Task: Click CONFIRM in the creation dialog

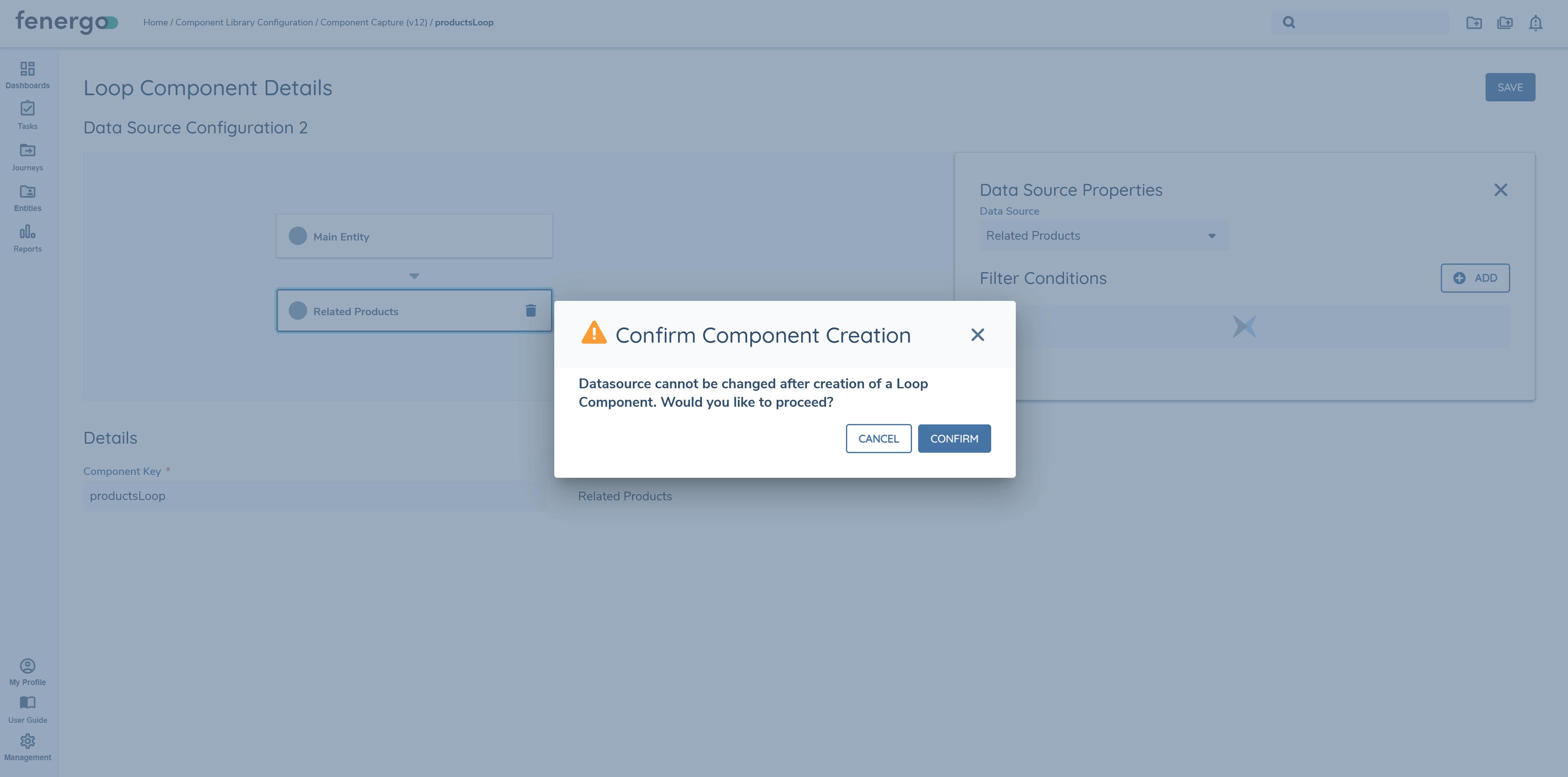Action: 954,438
